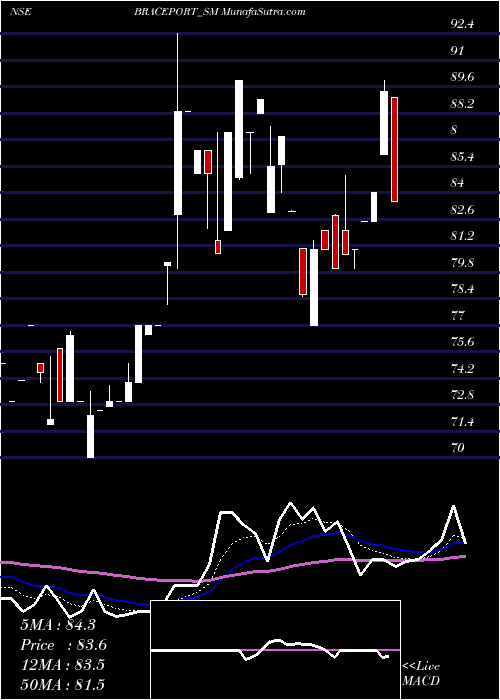
Task: Click the BRACEPORT_SM MunafaSutra.com chart title
Action: tap(220, 12)
